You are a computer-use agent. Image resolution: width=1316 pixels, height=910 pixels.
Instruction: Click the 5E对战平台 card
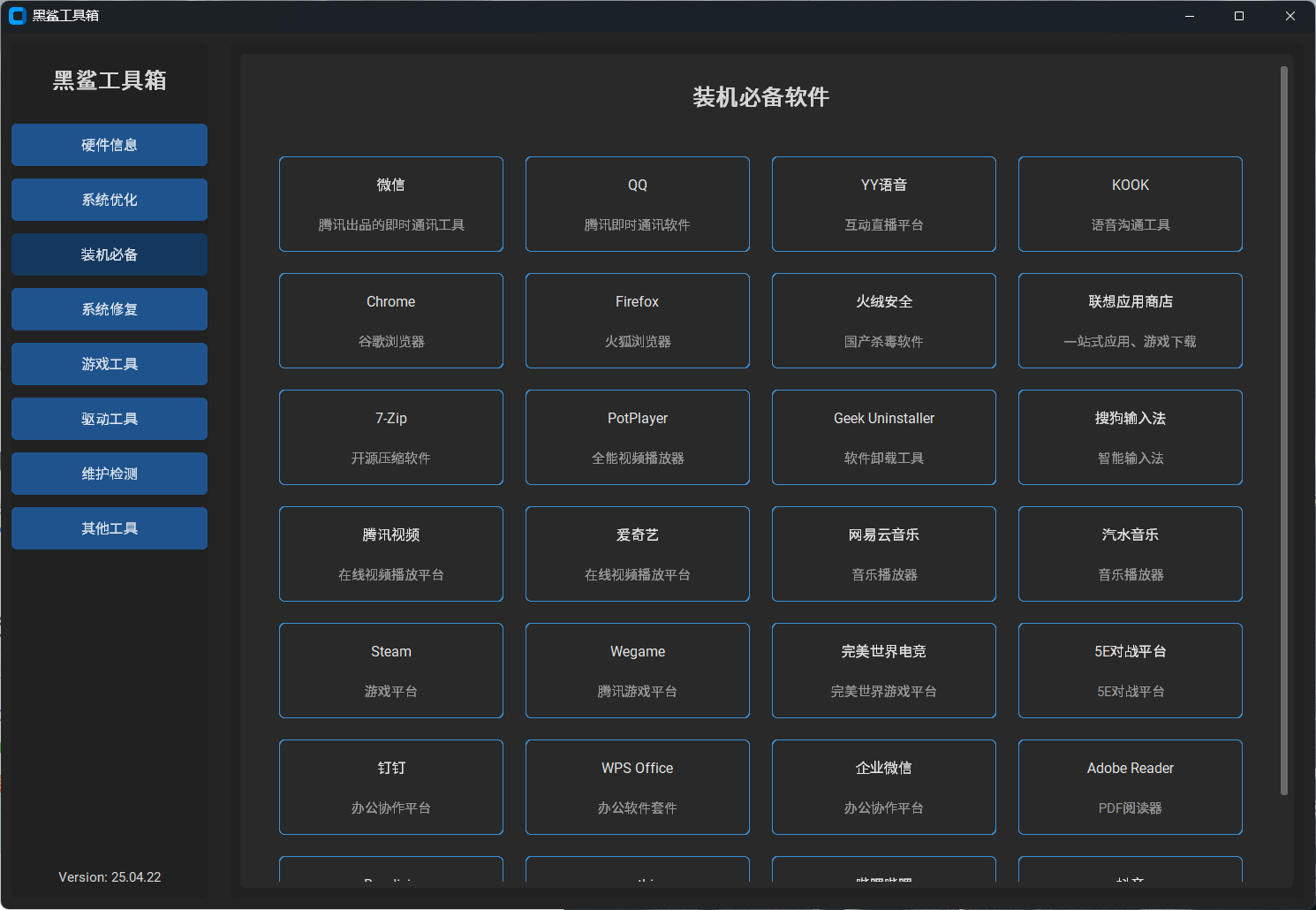point(1131,671)
